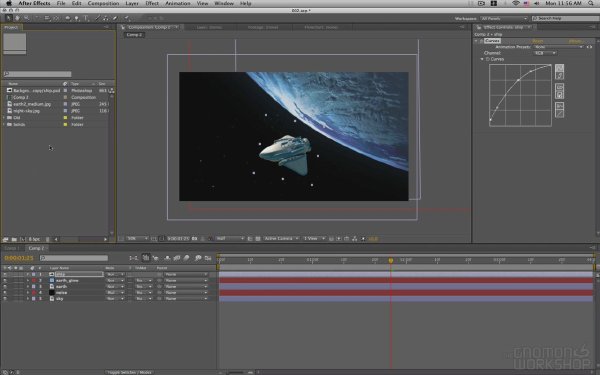Click the Open curve file icon
Image resolution: width=600 pixels, height=375 pixels.
click(559, 87)
